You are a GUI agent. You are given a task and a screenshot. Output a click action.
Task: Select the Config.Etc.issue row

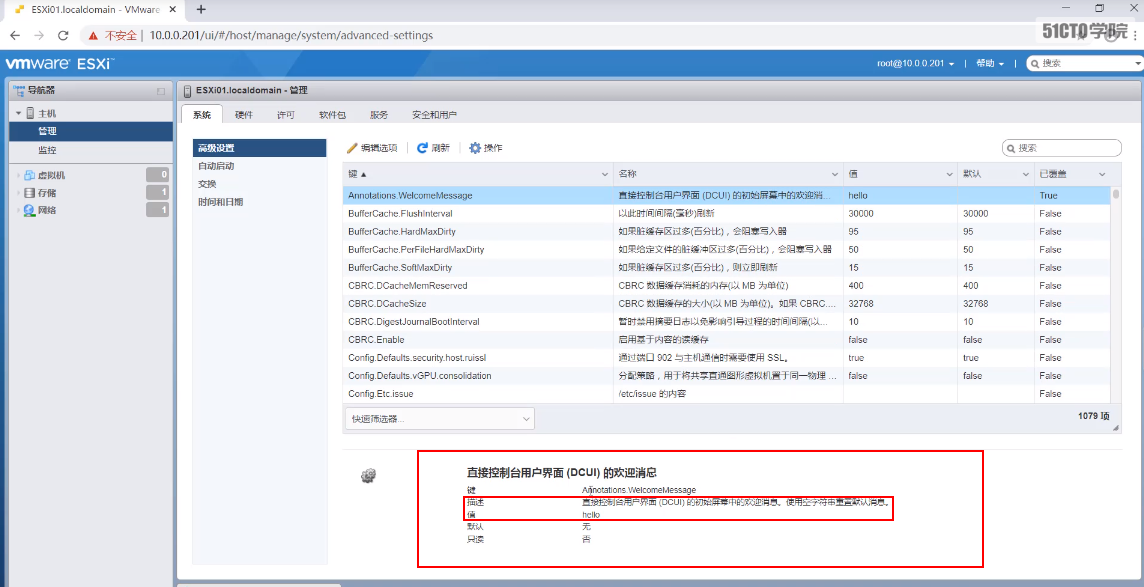pos(727,394)
